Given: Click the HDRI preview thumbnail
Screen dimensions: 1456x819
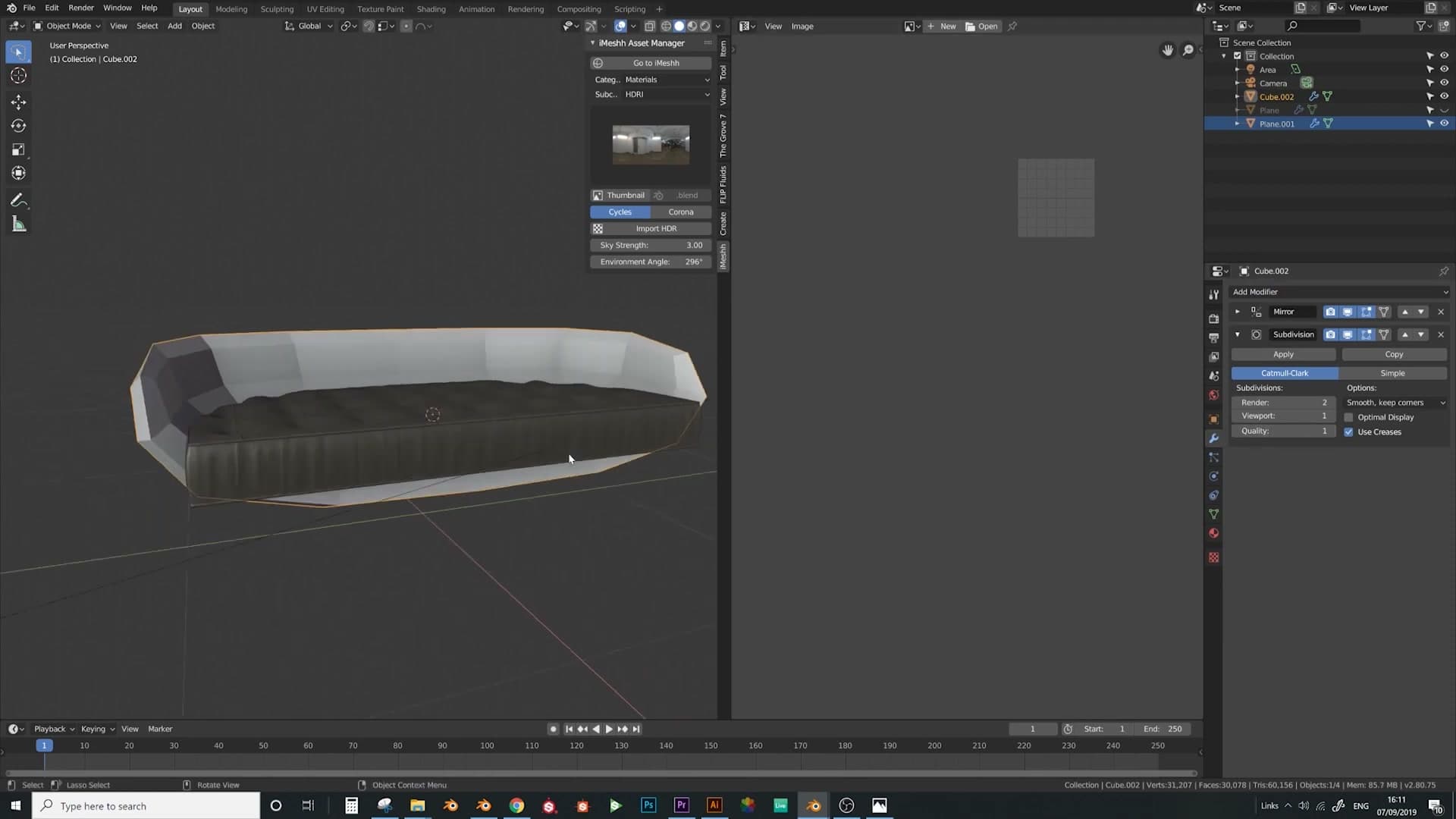Looking at the screenshot, I should pos(651,144).
